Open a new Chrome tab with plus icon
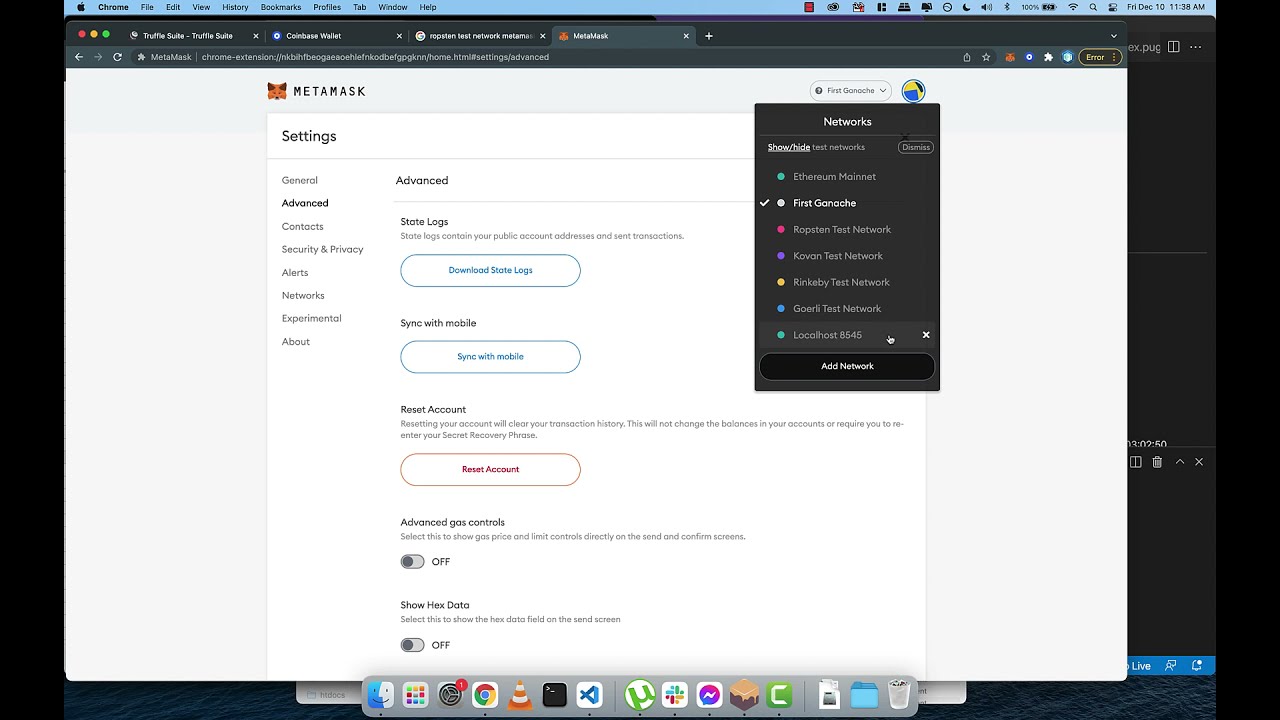Screen dimensions: 1280x720 709,36
